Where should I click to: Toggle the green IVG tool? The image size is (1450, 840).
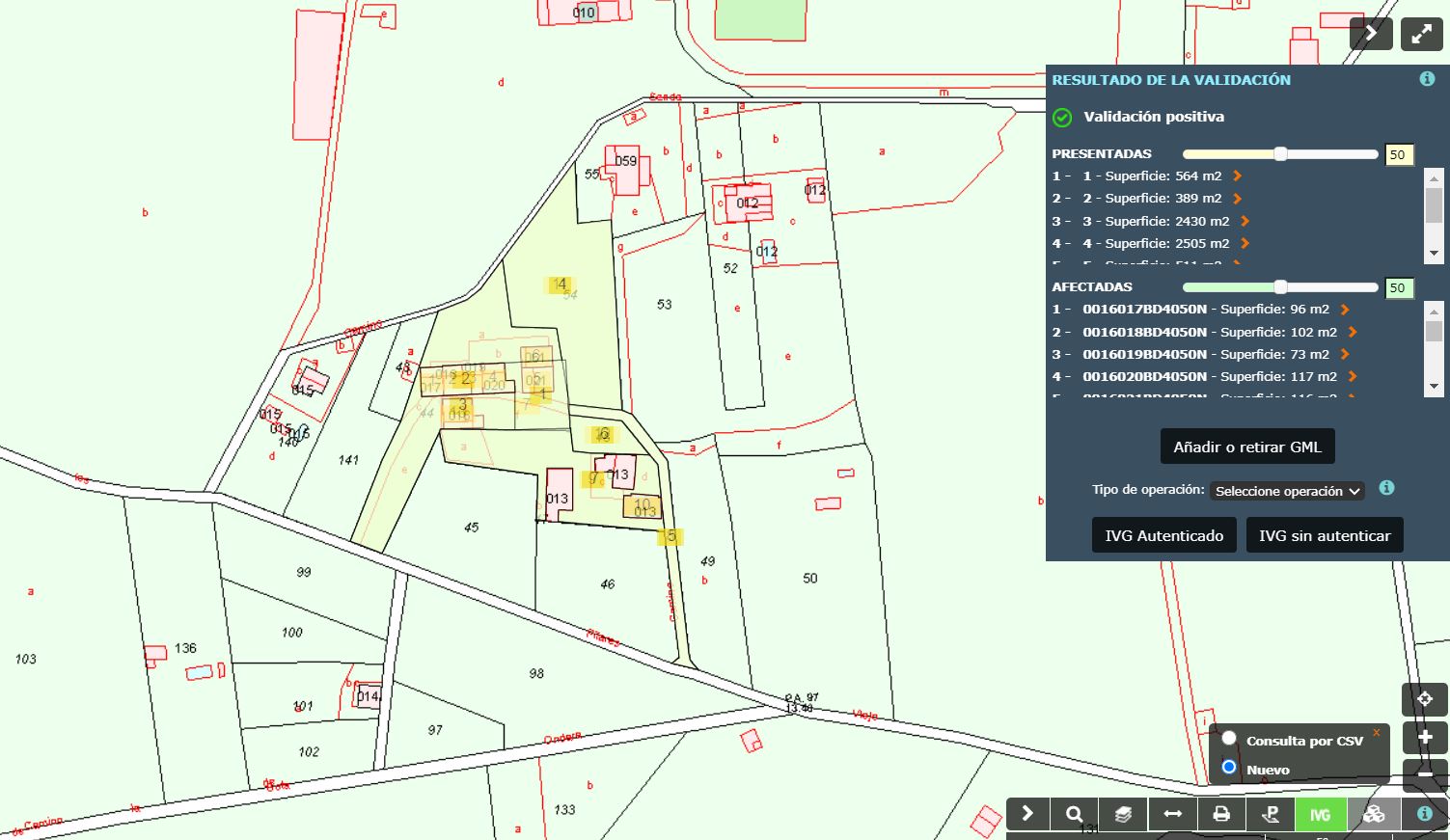[x=1320, y=814]
